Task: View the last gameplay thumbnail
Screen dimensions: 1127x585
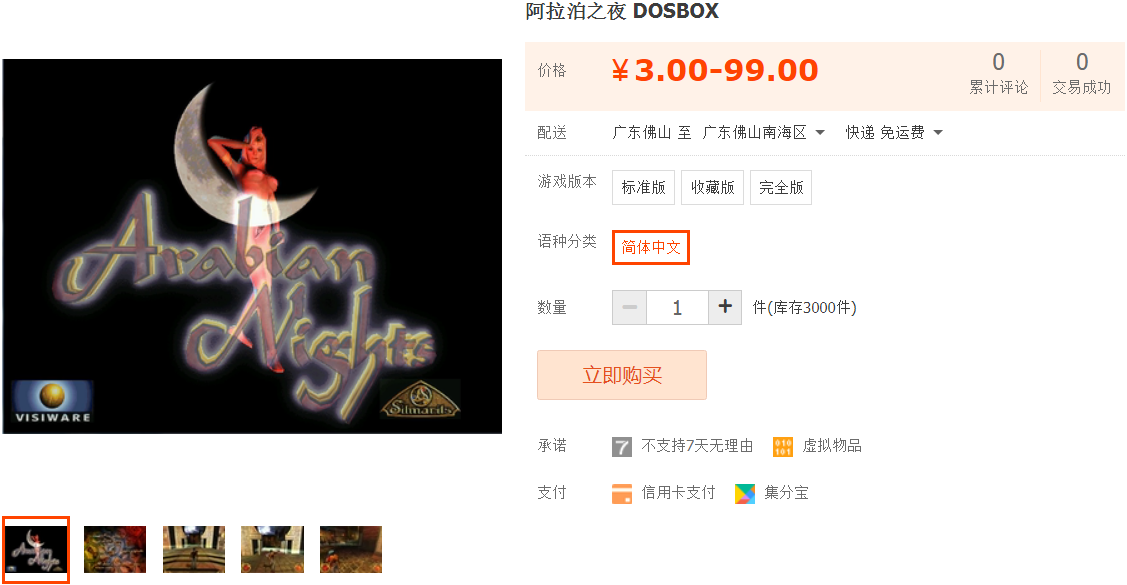Action: point(351,550)
